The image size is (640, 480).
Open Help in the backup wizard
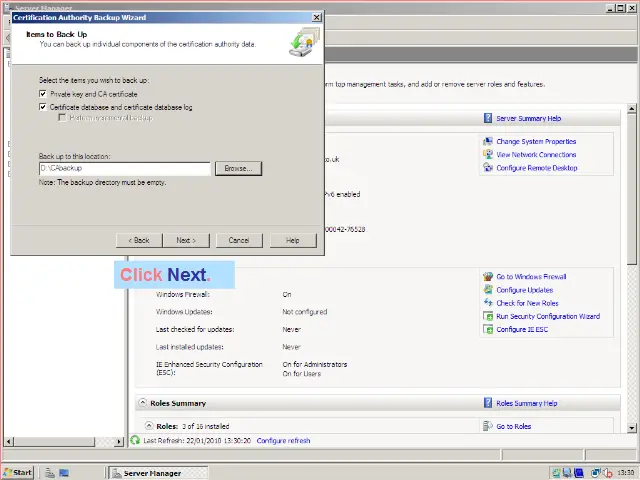[293, 240]
